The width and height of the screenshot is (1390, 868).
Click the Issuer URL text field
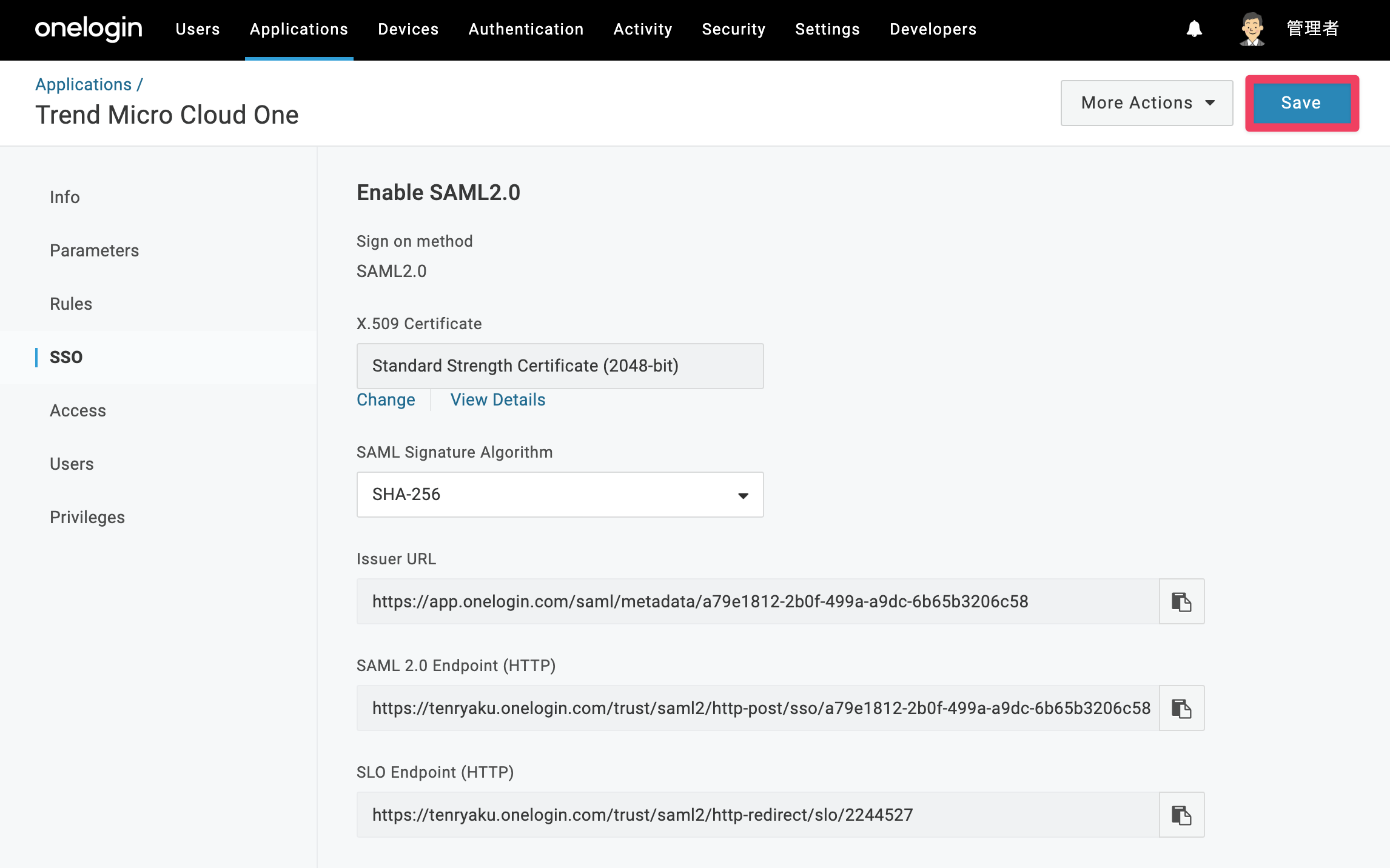[757, 601]
